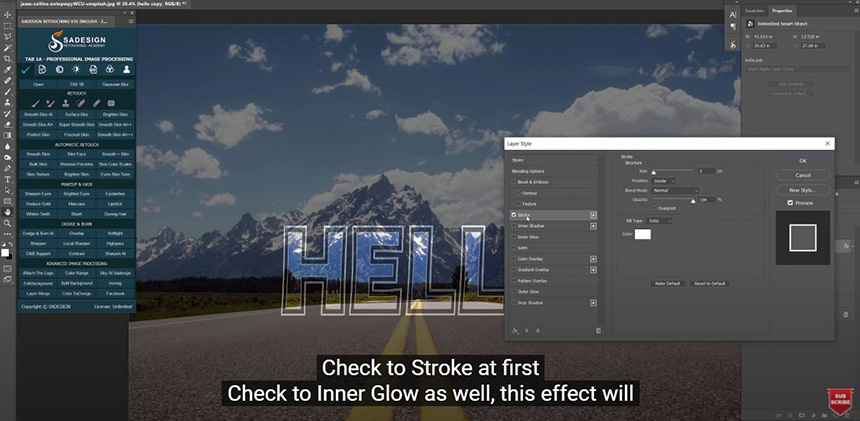Enable the Bevel & Emboss checkbox
This screenshot has height=421, width=860.
[x=514, y=182]
